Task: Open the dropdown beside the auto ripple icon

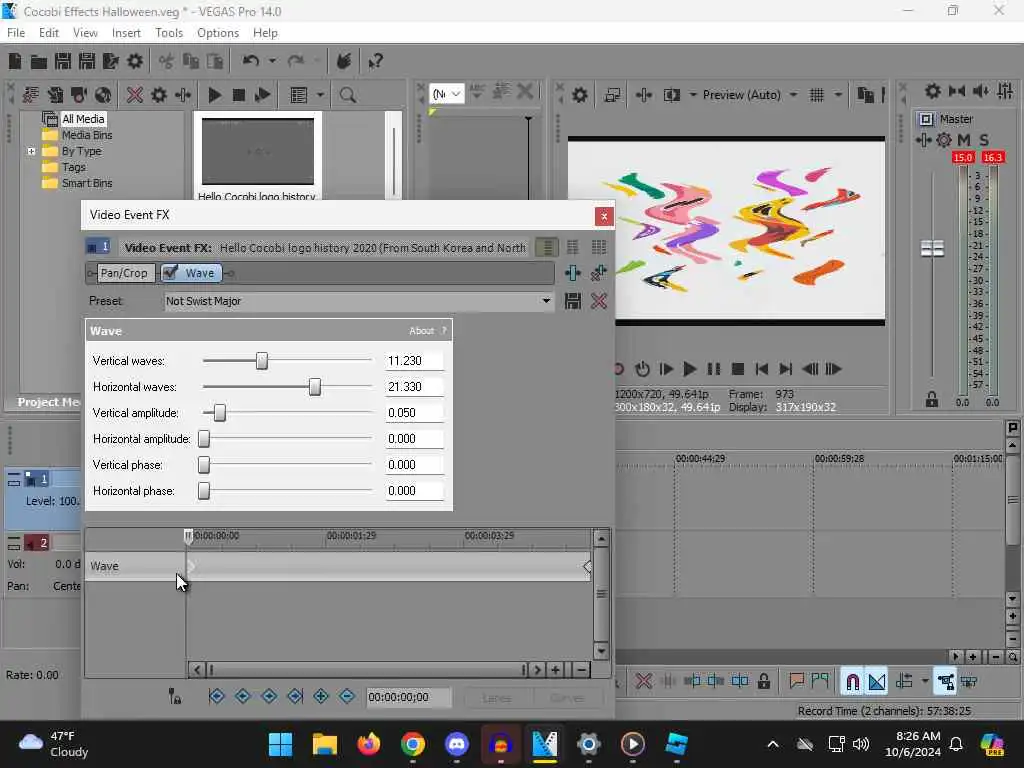Action: click(925, 682)
